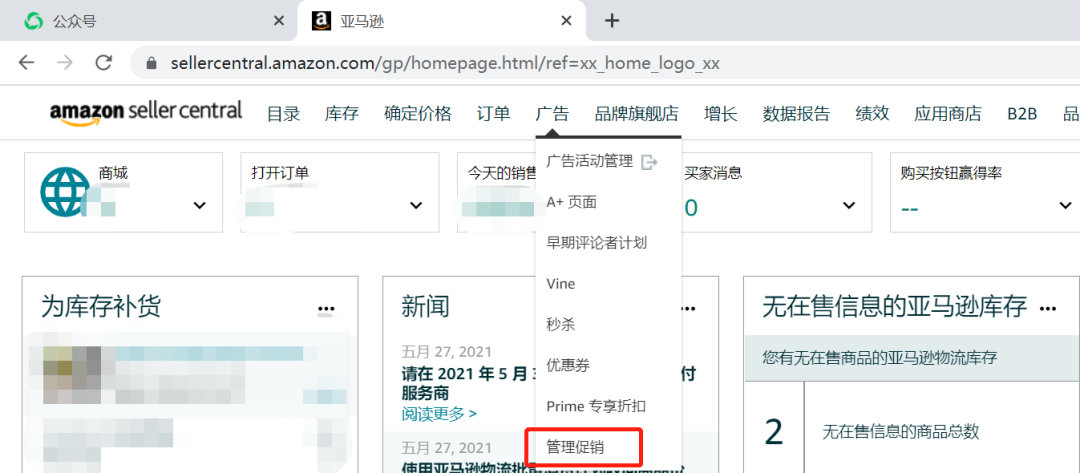Select the 亚马逊 browser tab
The image size is (1080, 473).
pyautogui.click(x=441, y=21)
